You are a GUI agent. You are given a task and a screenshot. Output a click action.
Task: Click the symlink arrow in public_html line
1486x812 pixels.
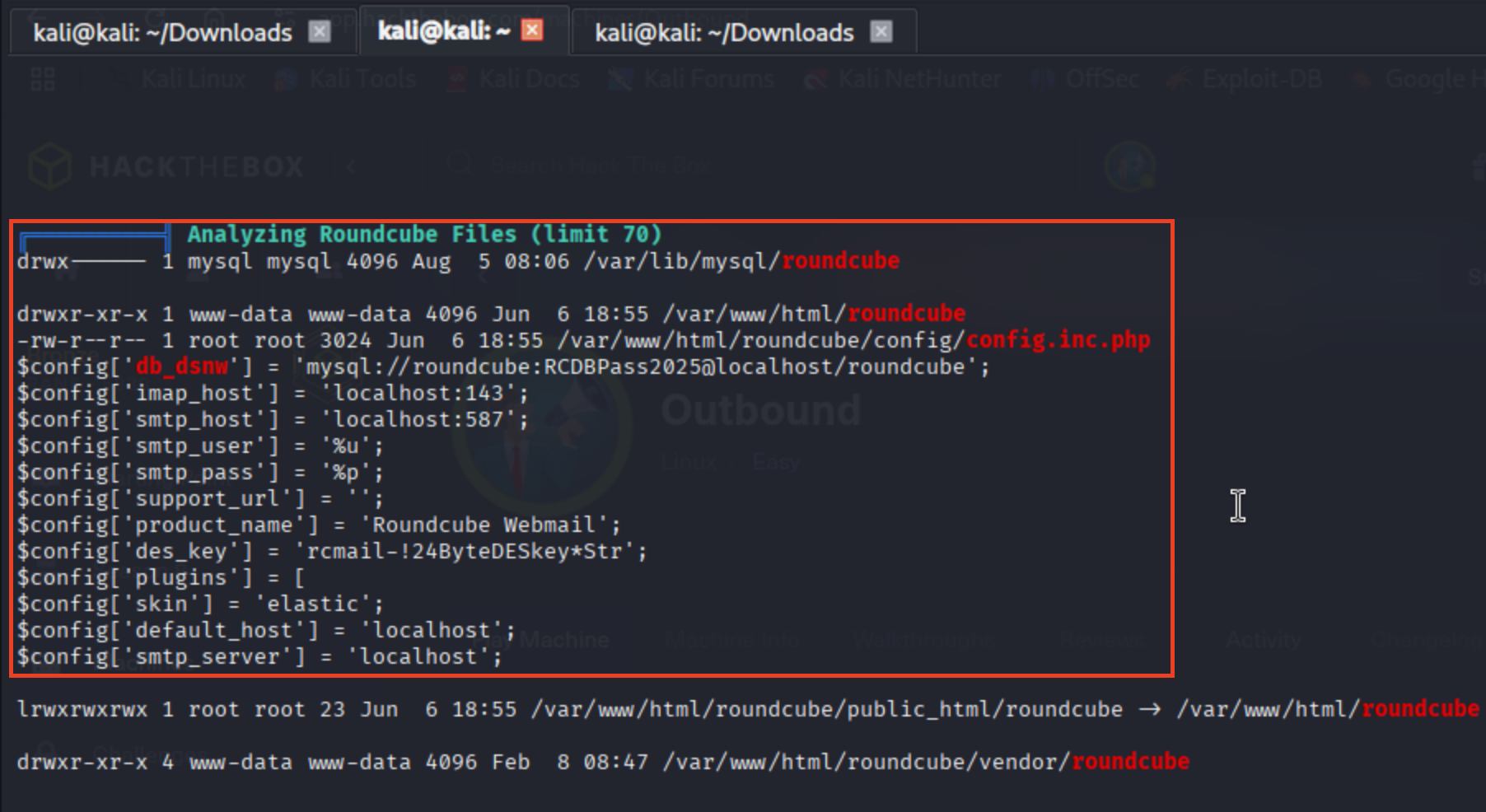click(1149, 709)
